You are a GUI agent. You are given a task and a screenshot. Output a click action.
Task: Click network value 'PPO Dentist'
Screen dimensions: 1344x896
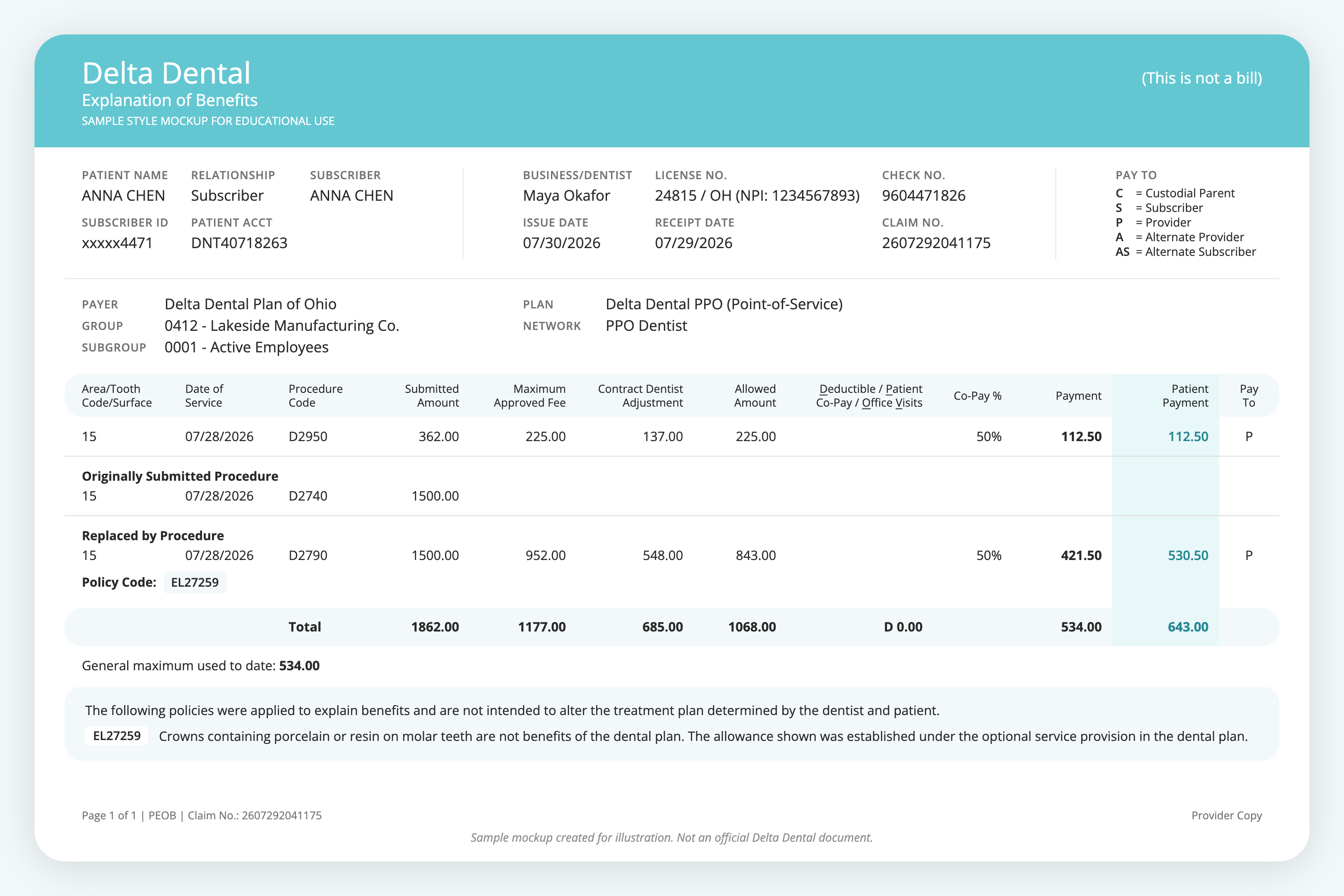tap(646, 326)
